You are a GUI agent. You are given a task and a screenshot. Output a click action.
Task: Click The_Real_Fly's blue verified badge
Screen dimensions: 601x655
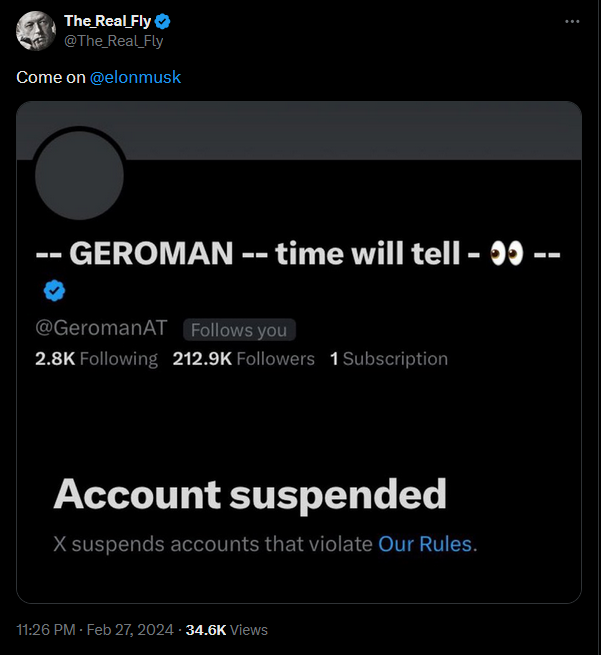[162, 21]
